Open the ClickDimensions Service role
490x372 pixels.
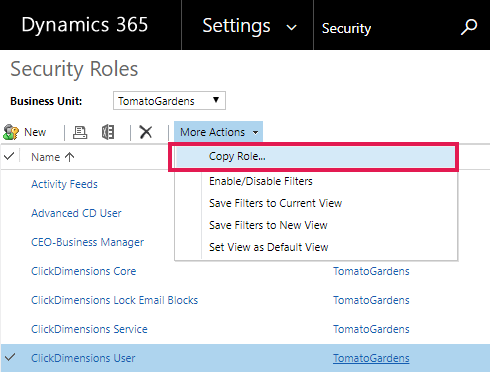pos(89,329)
